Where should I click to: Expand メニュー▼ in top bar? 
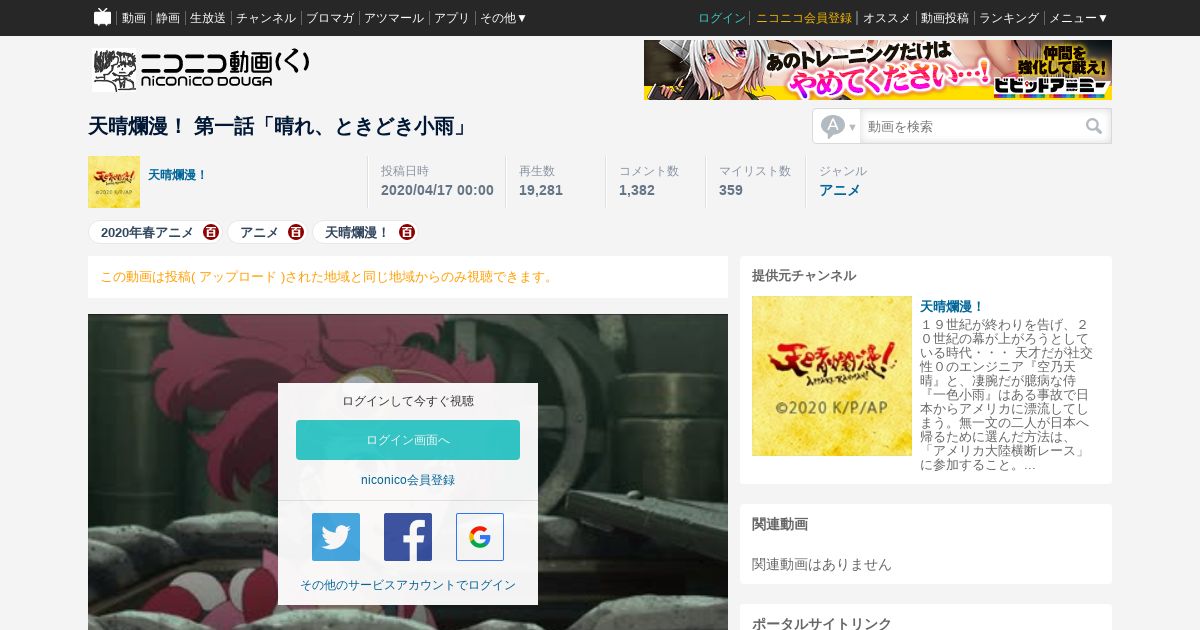1078,18
